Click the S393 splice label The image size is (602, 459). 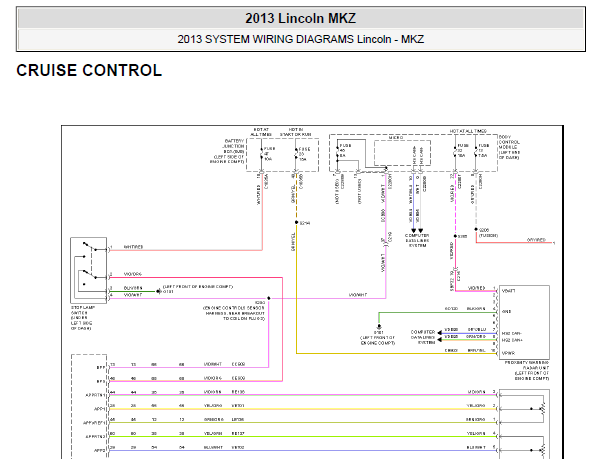[x=463, y=236]
